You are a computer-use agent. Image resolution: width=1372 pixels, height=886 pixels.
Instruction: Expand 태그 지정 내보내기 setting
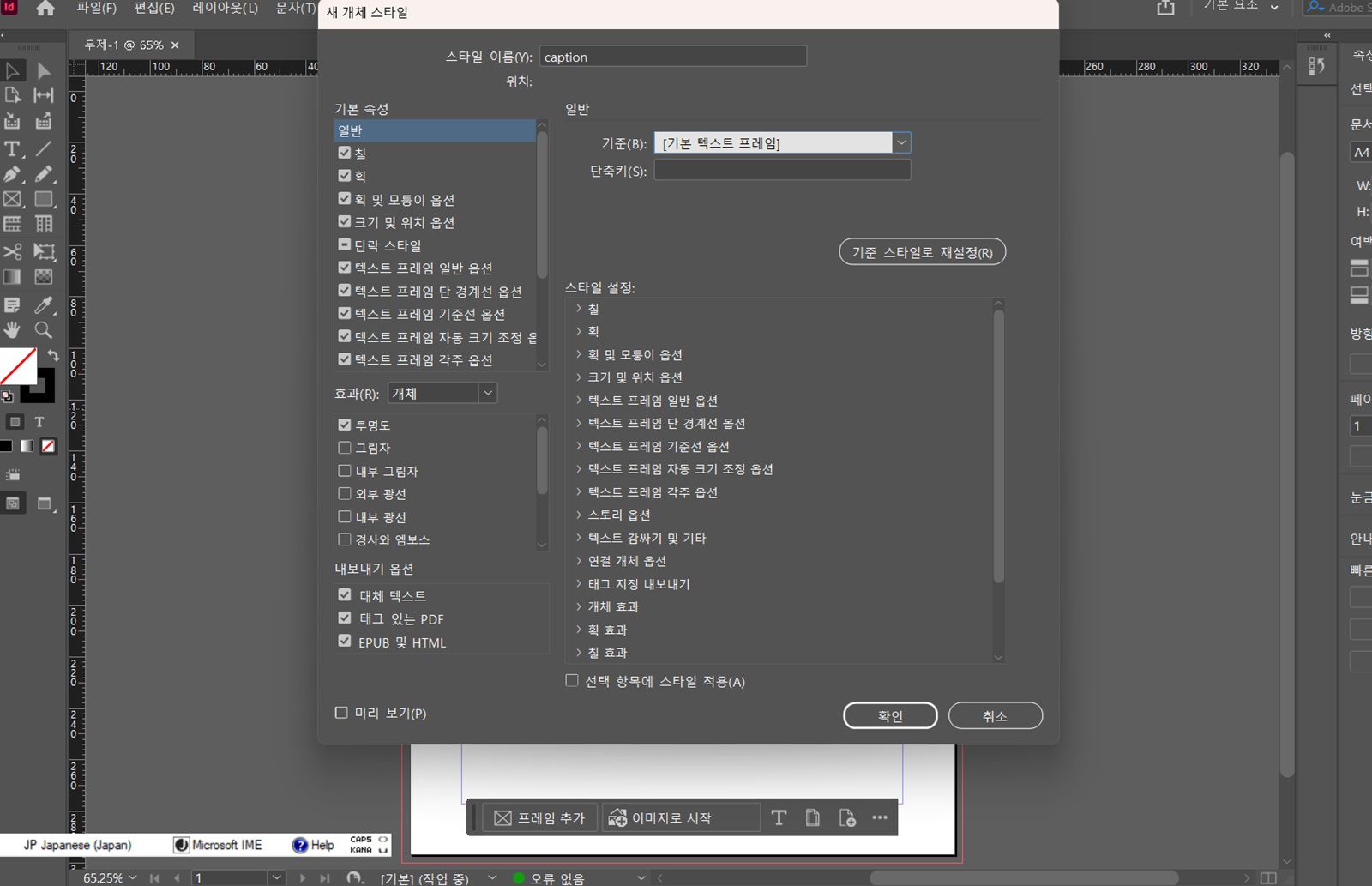[579, 583]
